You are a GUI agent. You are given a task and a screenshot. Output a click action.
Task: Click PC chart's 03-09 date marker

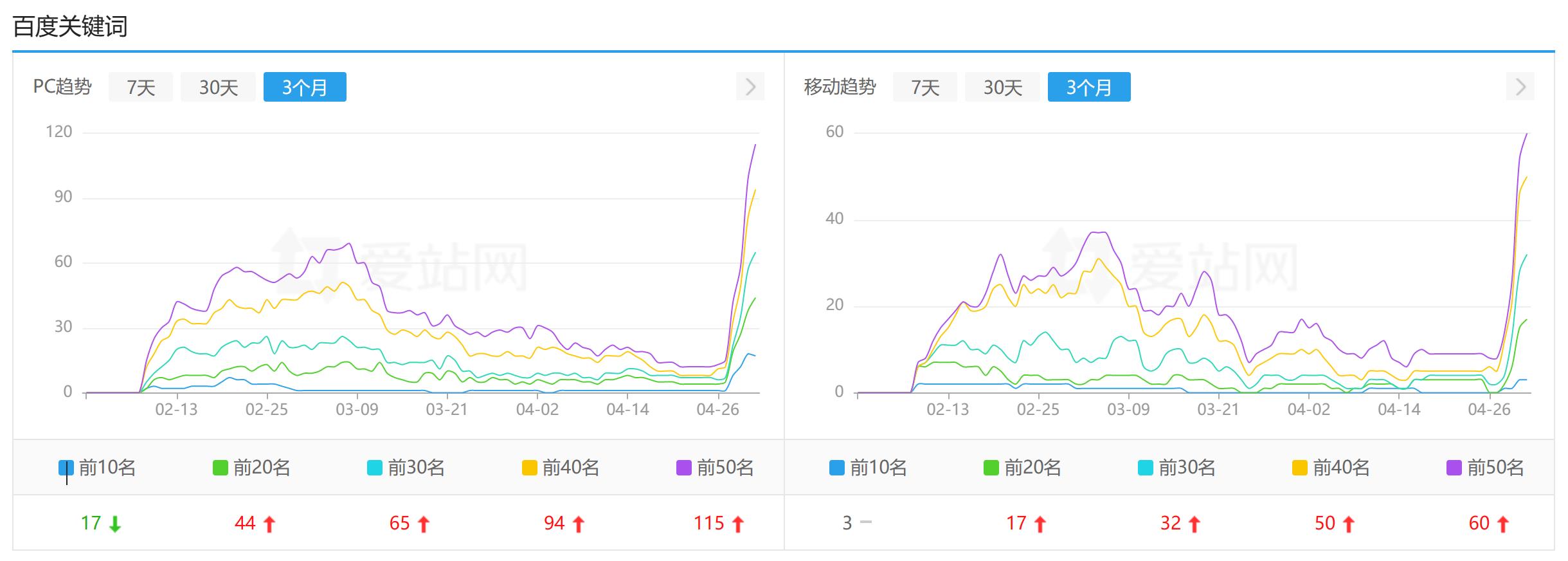(x=357, y=409)
